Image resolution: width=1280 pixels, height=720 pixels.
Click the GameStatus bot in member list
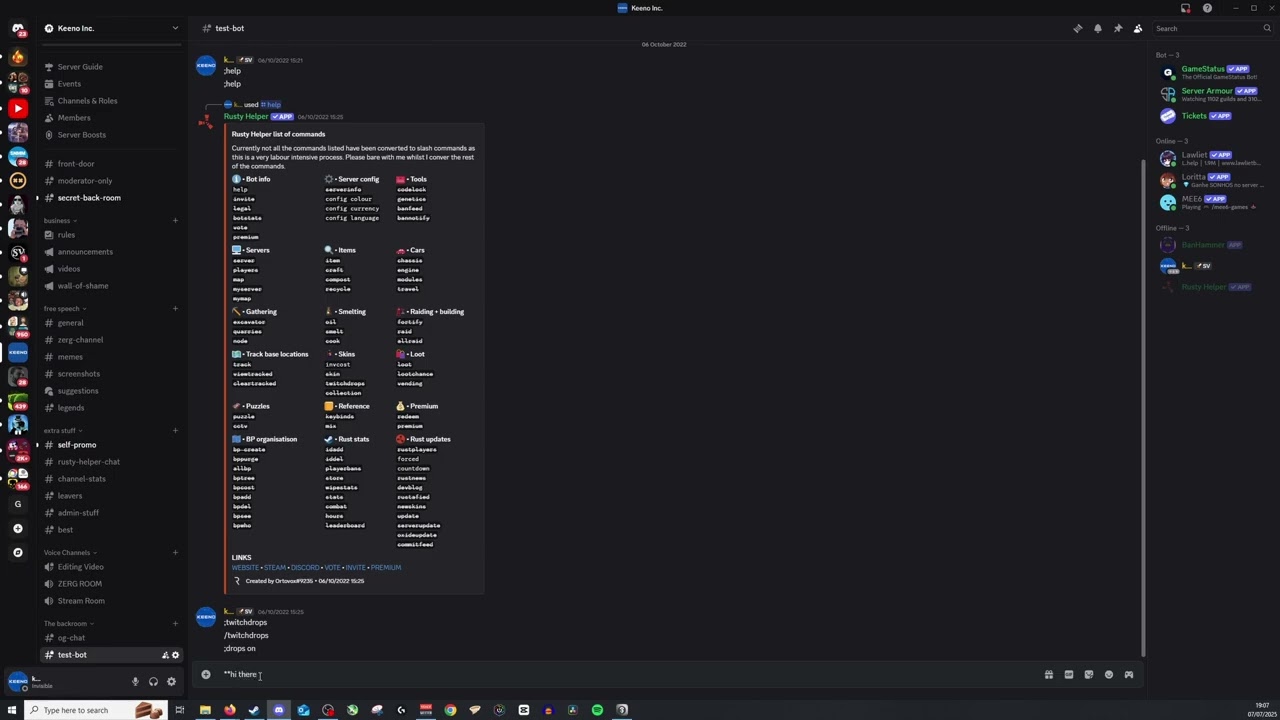coord(1211,72)
